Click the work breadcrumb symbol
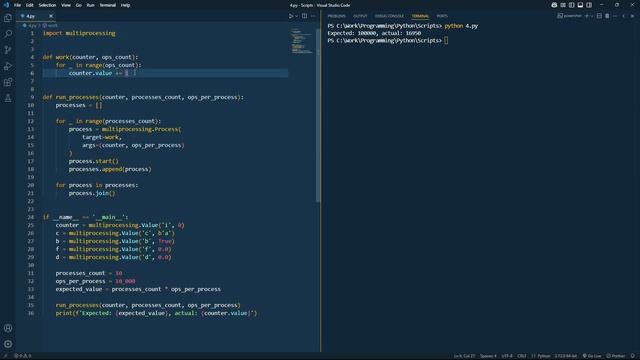The height and width of the screenshot is (360, 640). click(50, 25)
